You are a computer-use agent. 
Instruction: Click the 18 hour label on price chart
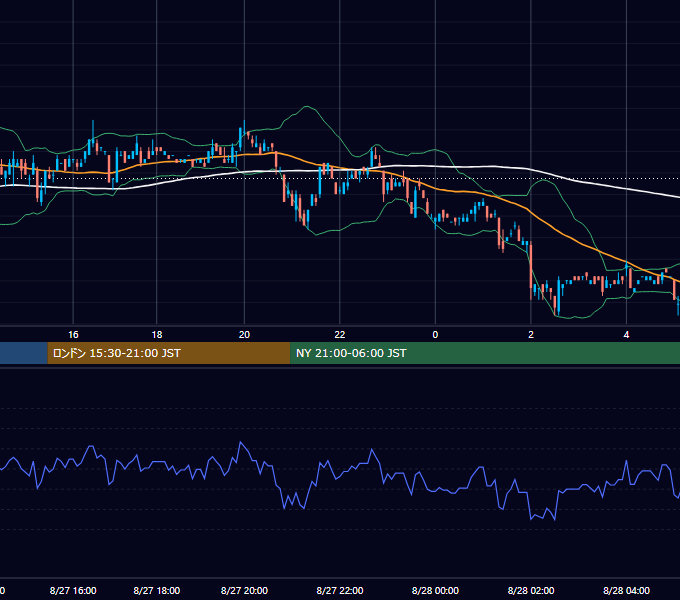[x=157, y=335]
